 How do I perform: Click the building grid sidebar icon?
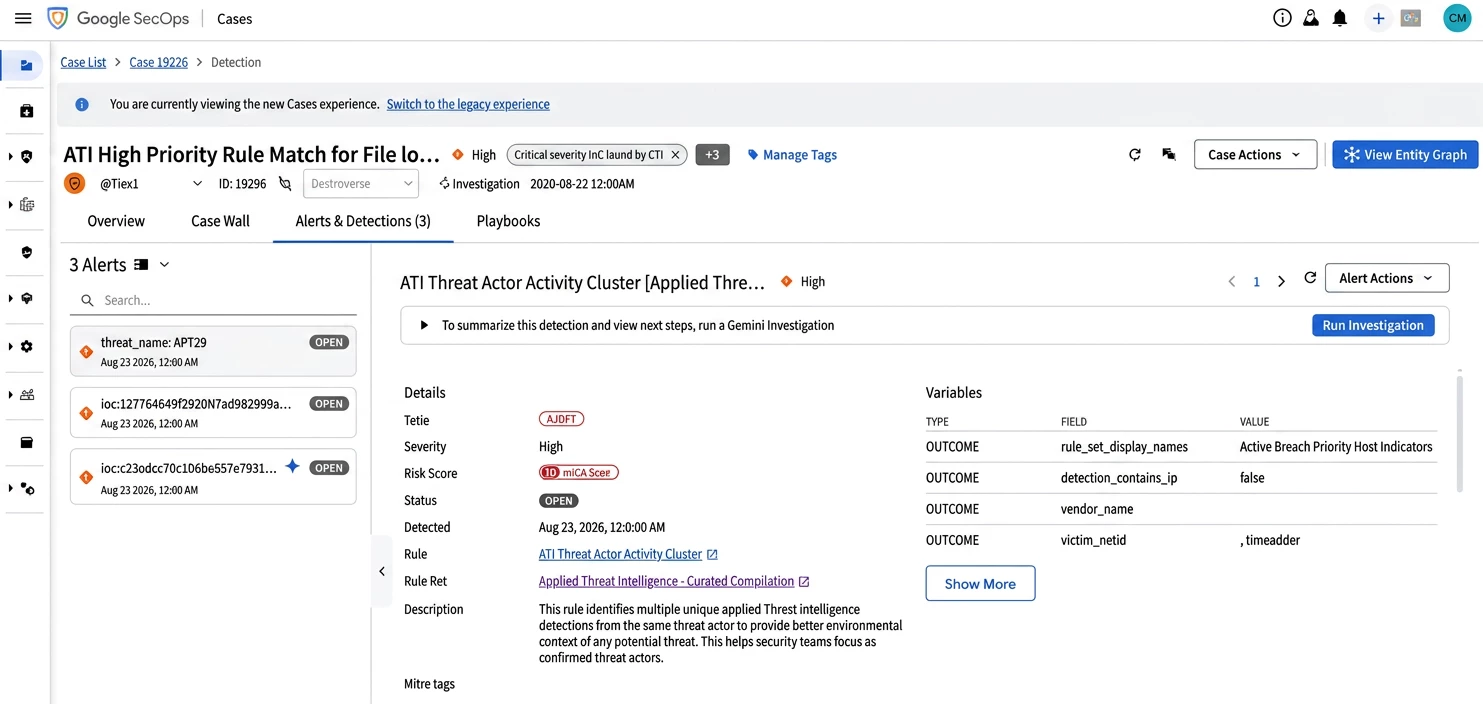[x=27, y=205]
